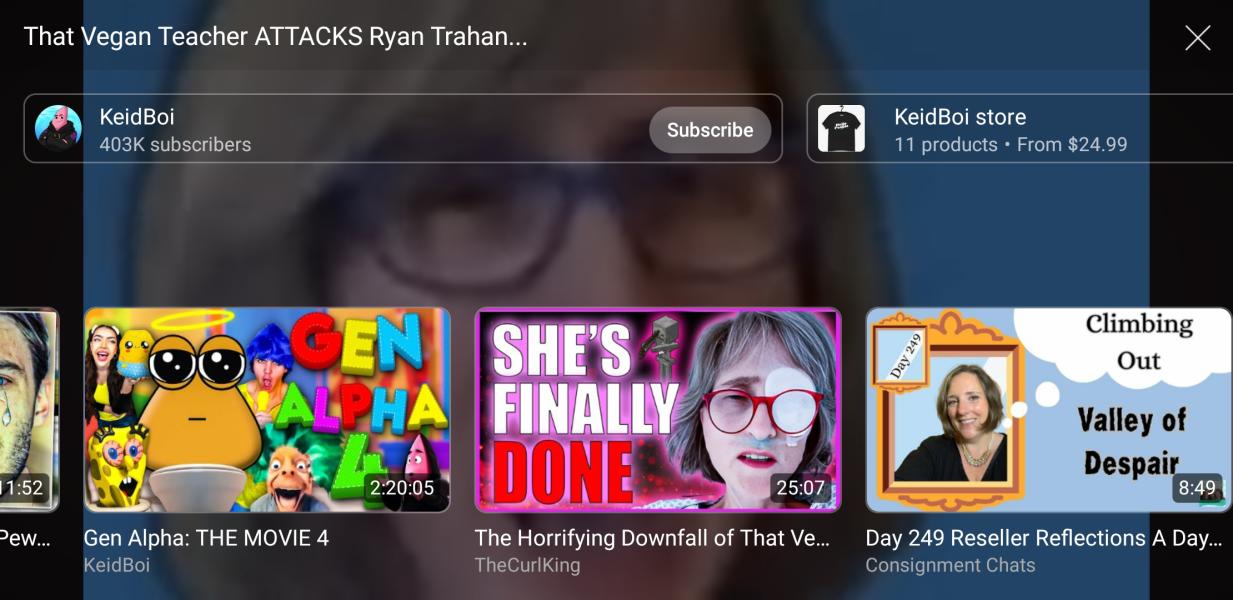Close the suggested videos overlay

(1197, 38)
